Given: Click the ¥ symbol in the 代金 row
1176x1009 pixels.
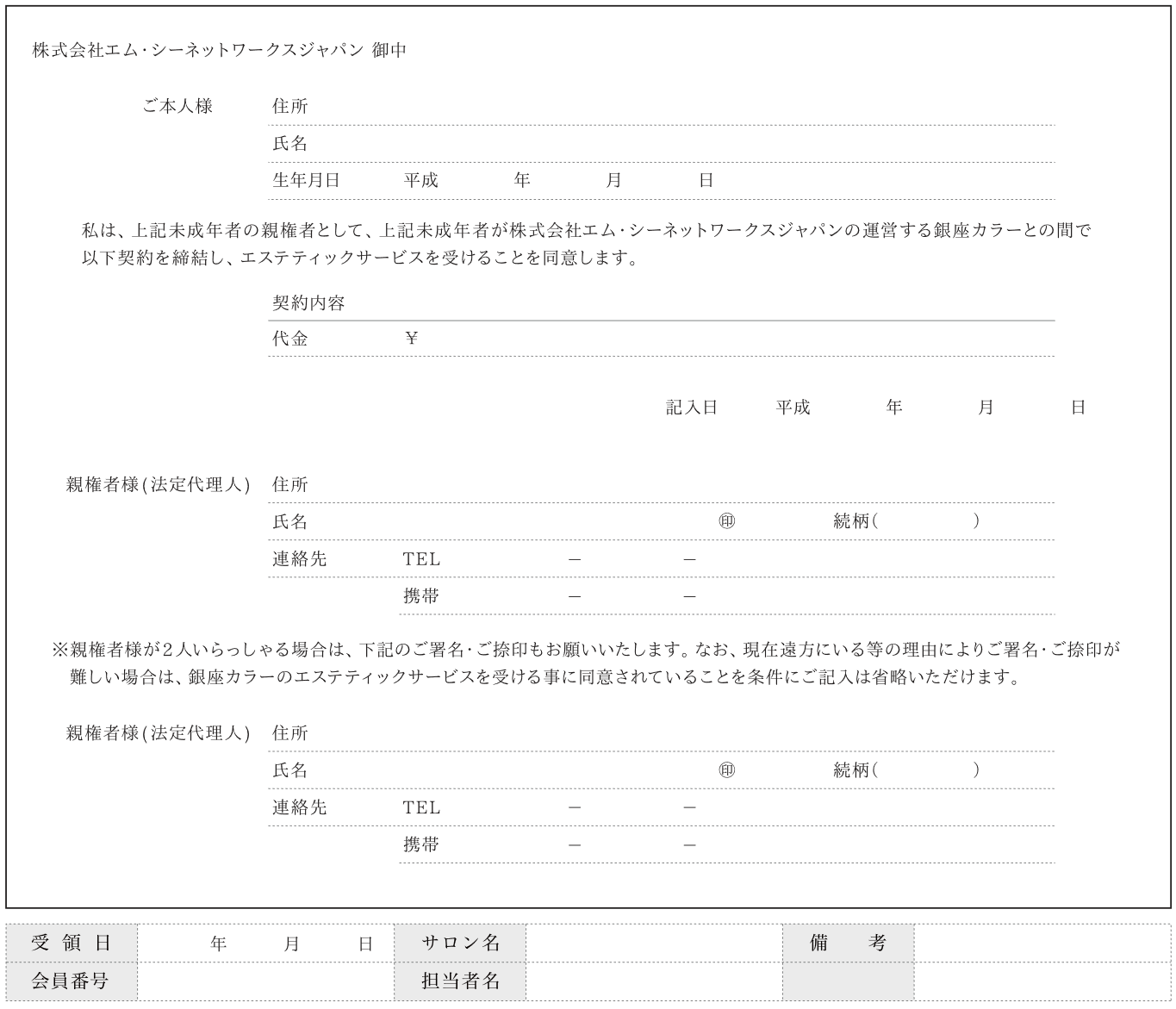Looking at the screenshot, I should pyautogui.click(x=412, y=339).
